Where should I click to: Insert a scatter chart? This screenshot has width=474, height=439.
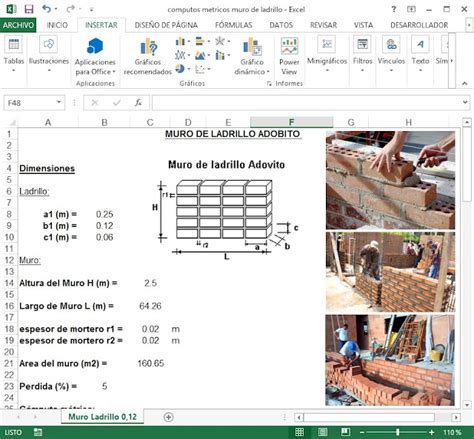[200, 69]
